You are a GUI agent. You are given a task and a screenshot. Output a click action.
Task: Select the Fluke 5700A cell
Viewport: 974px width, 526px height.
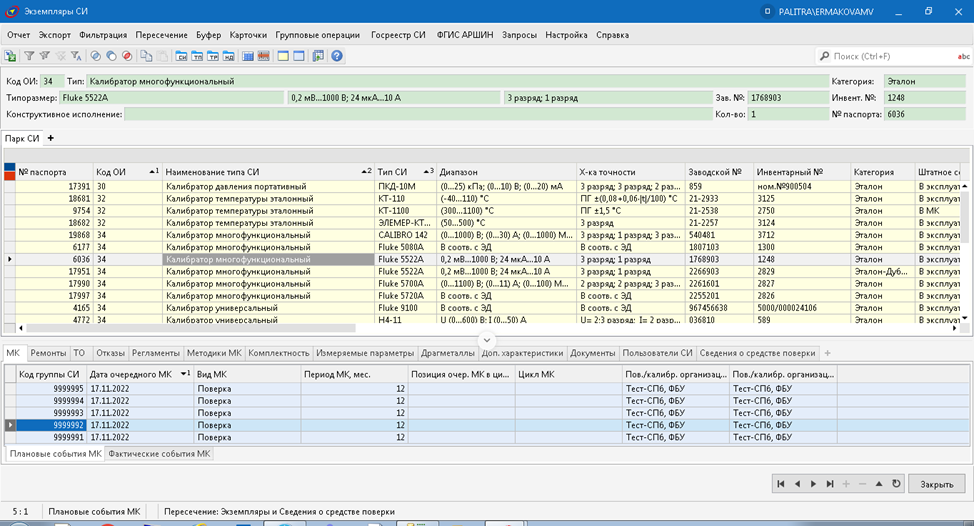[406, 283]
